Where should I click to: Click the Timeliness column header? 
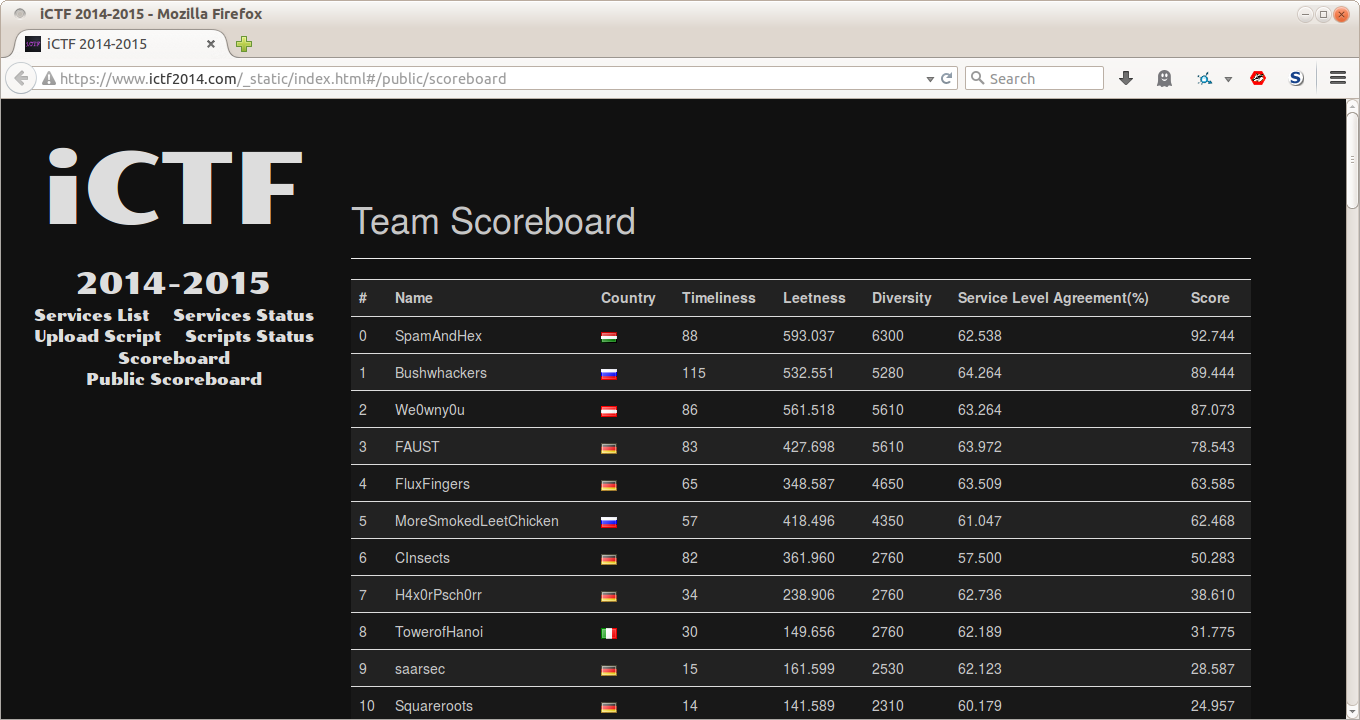pos(719,298)
